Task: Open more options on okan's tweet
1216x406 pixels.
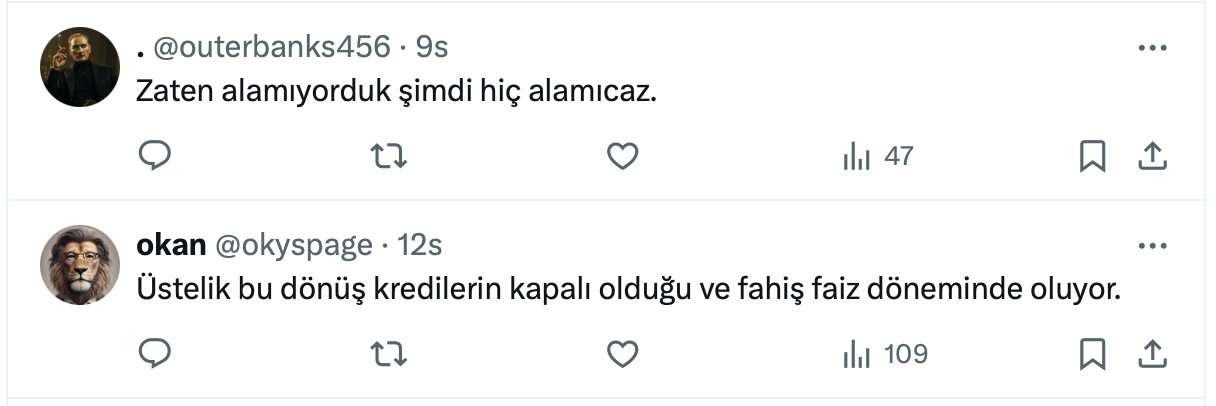Action: (1153, 245)
